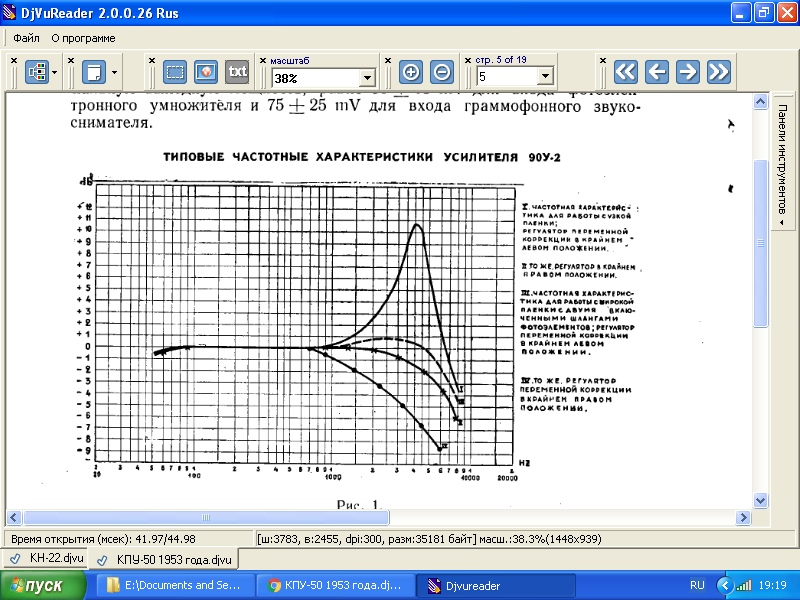Image resolution: width=800 pixels, height=600 pixels.
Task: Switch to the КН-22.djvu tab
Action: point(47,558)
